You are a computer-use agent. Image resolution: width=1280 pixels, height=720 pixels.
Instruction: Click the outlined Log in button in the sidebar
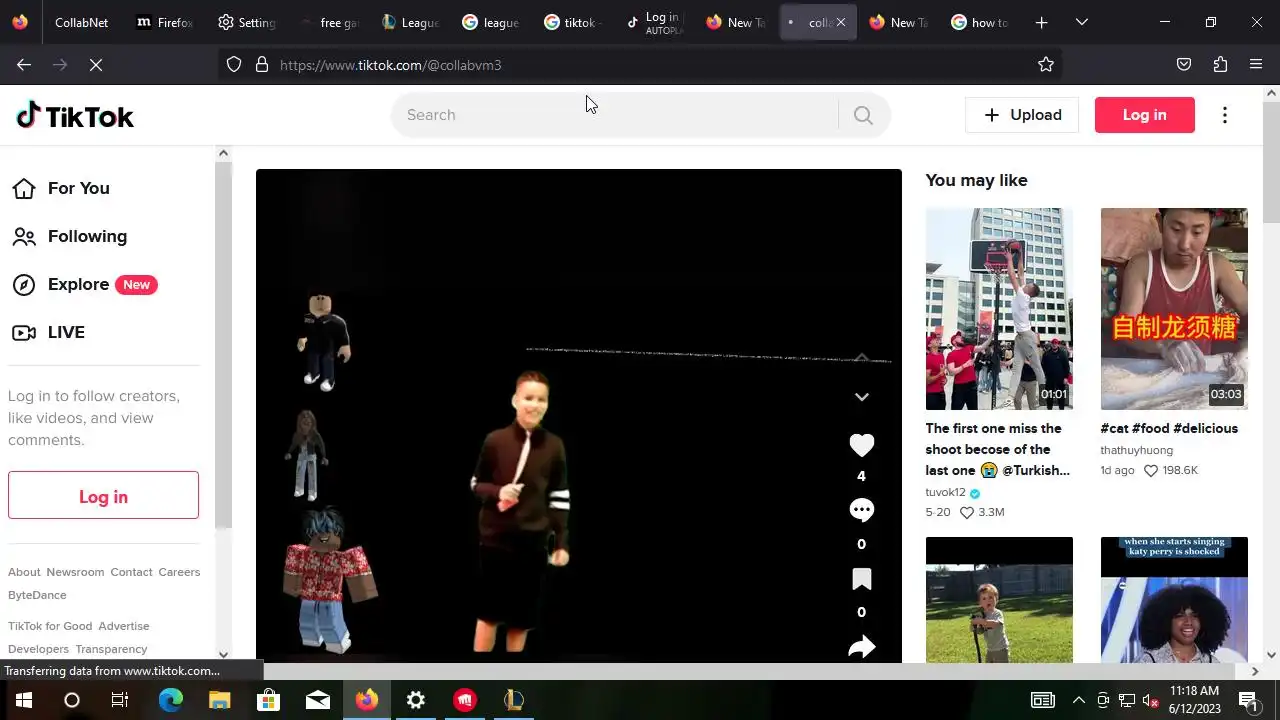(x=103, y=496)
